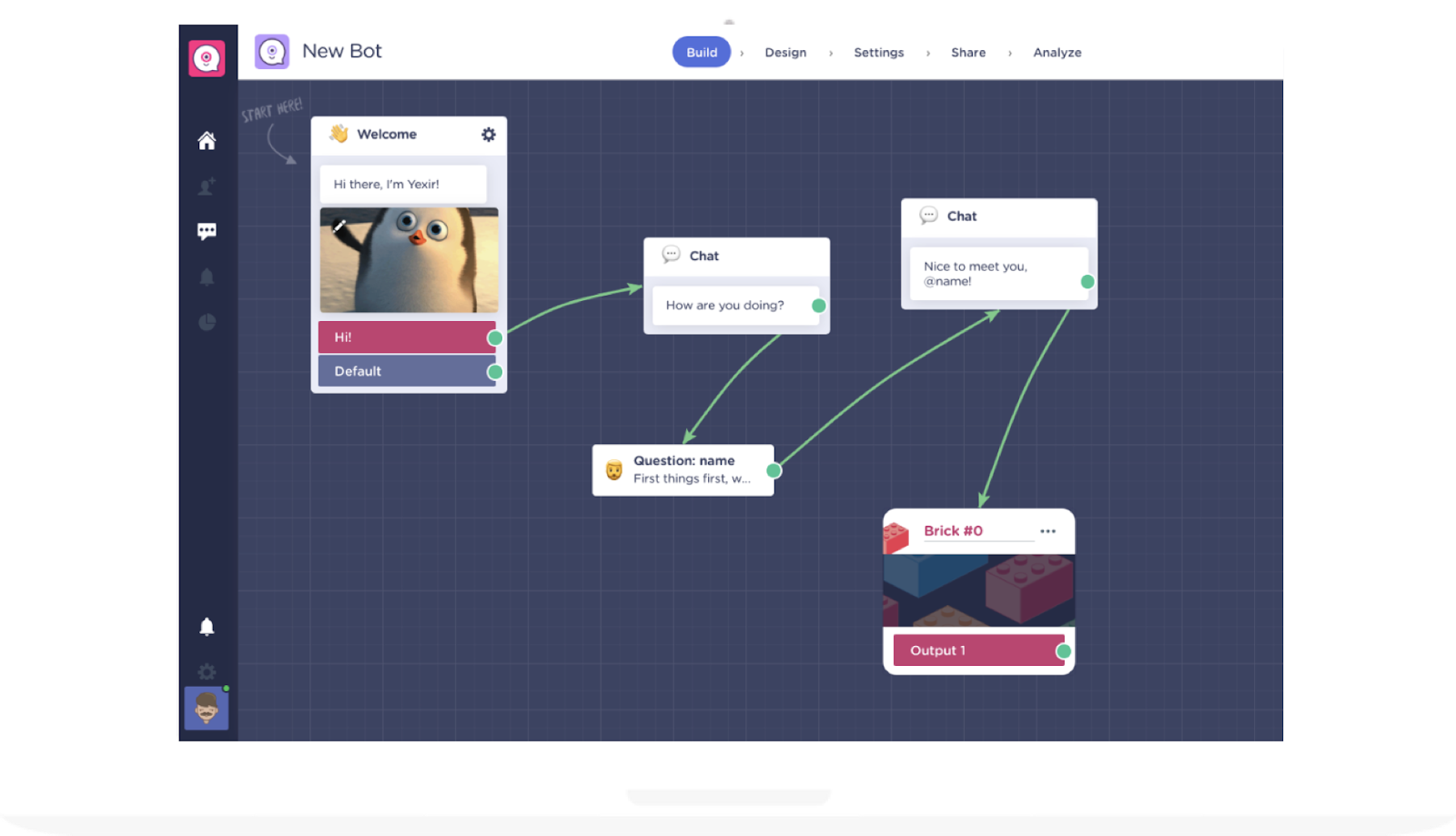1456x836 pixels.
Task: Click the penguin image in the Welcome block
Action: 409,260
